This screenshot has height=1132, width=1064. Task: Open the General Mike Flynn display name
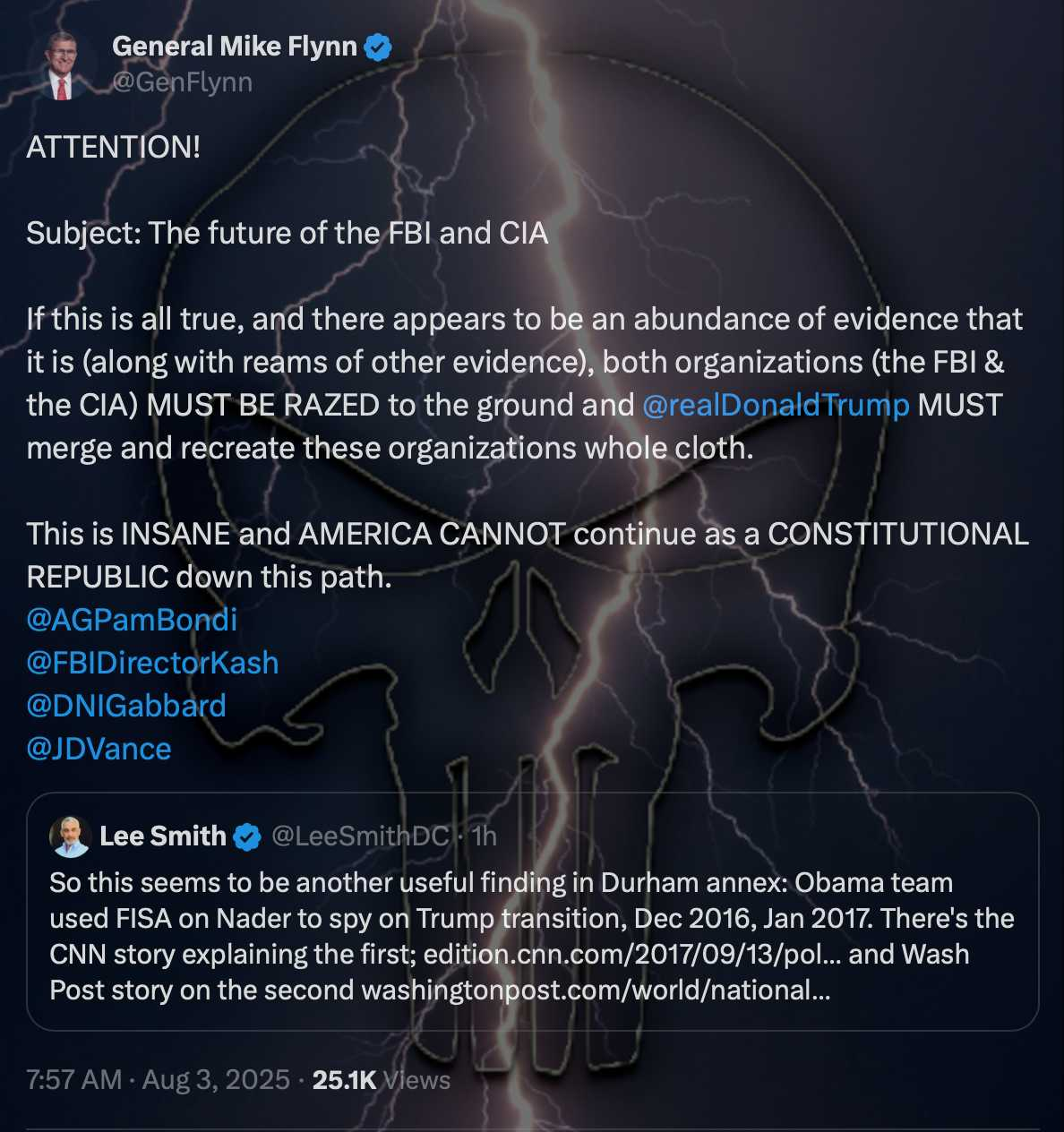pos(235,47)
